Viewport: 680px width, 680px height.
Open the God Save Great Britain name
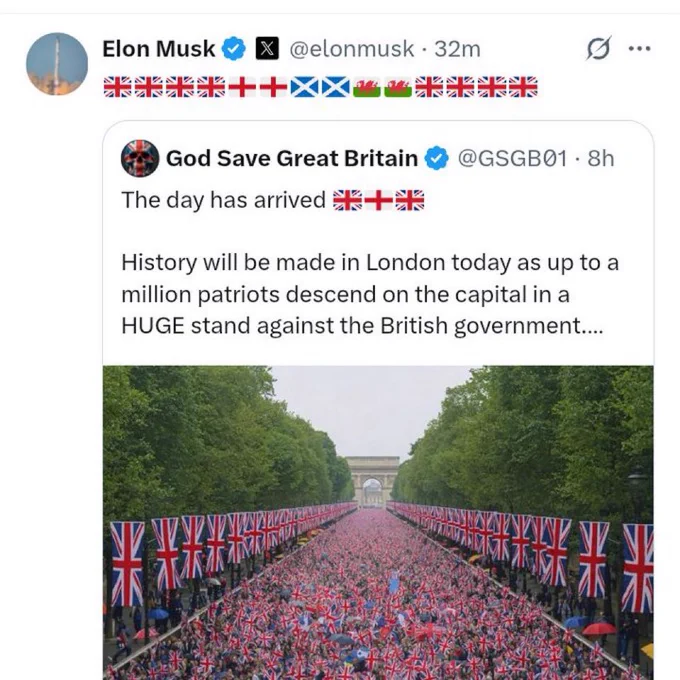tap(292, 158)
